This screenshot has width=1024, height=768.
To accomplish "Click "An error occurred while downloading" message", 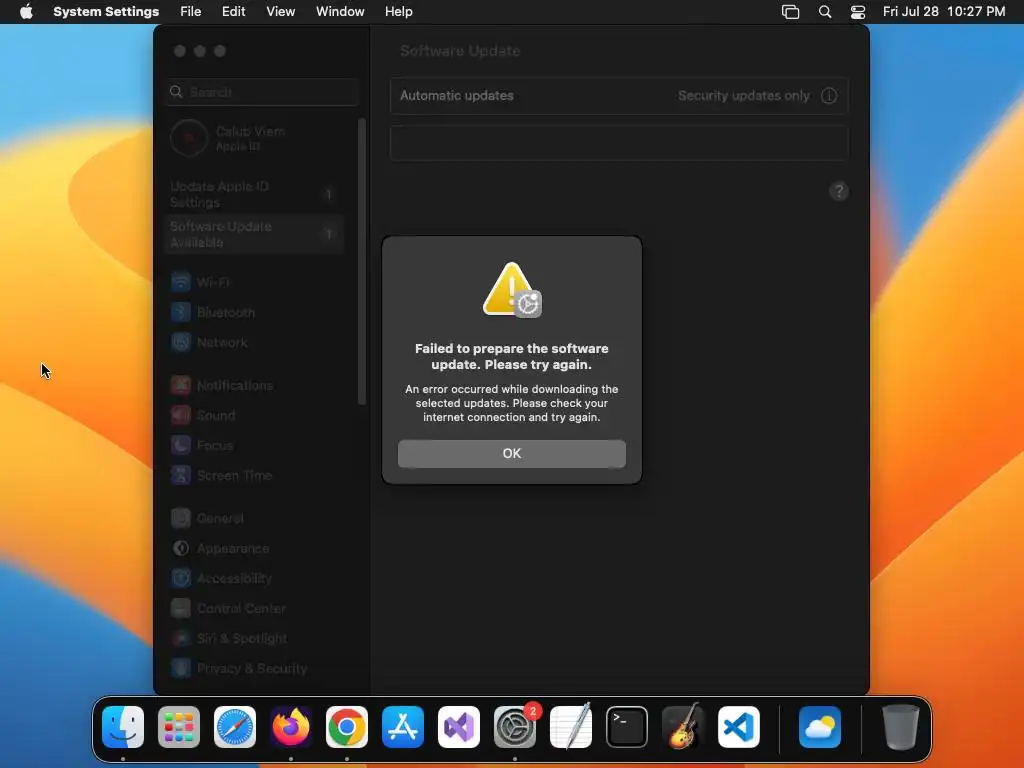I will click(x=511, y=403).
